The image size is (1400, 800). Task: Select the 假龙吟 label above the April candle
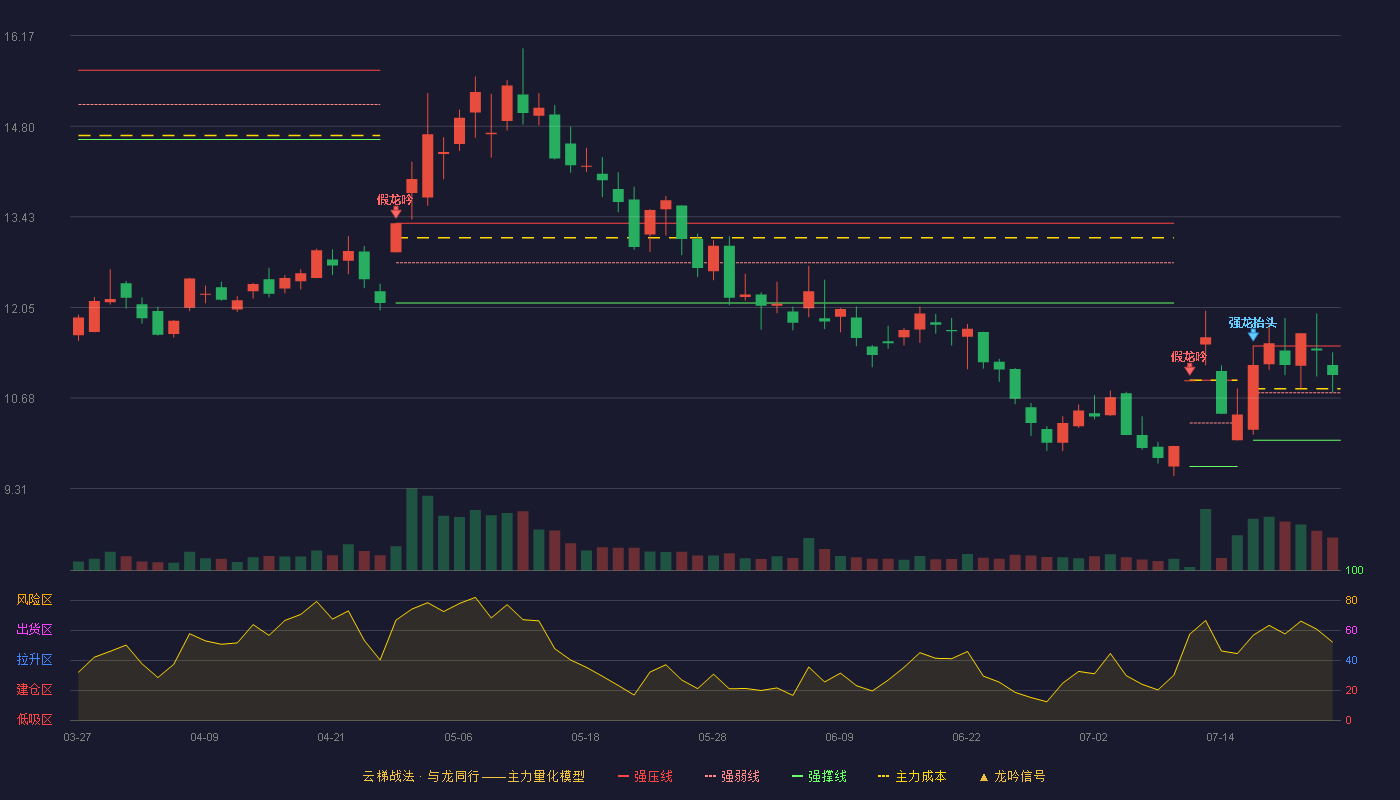[395, 199]
